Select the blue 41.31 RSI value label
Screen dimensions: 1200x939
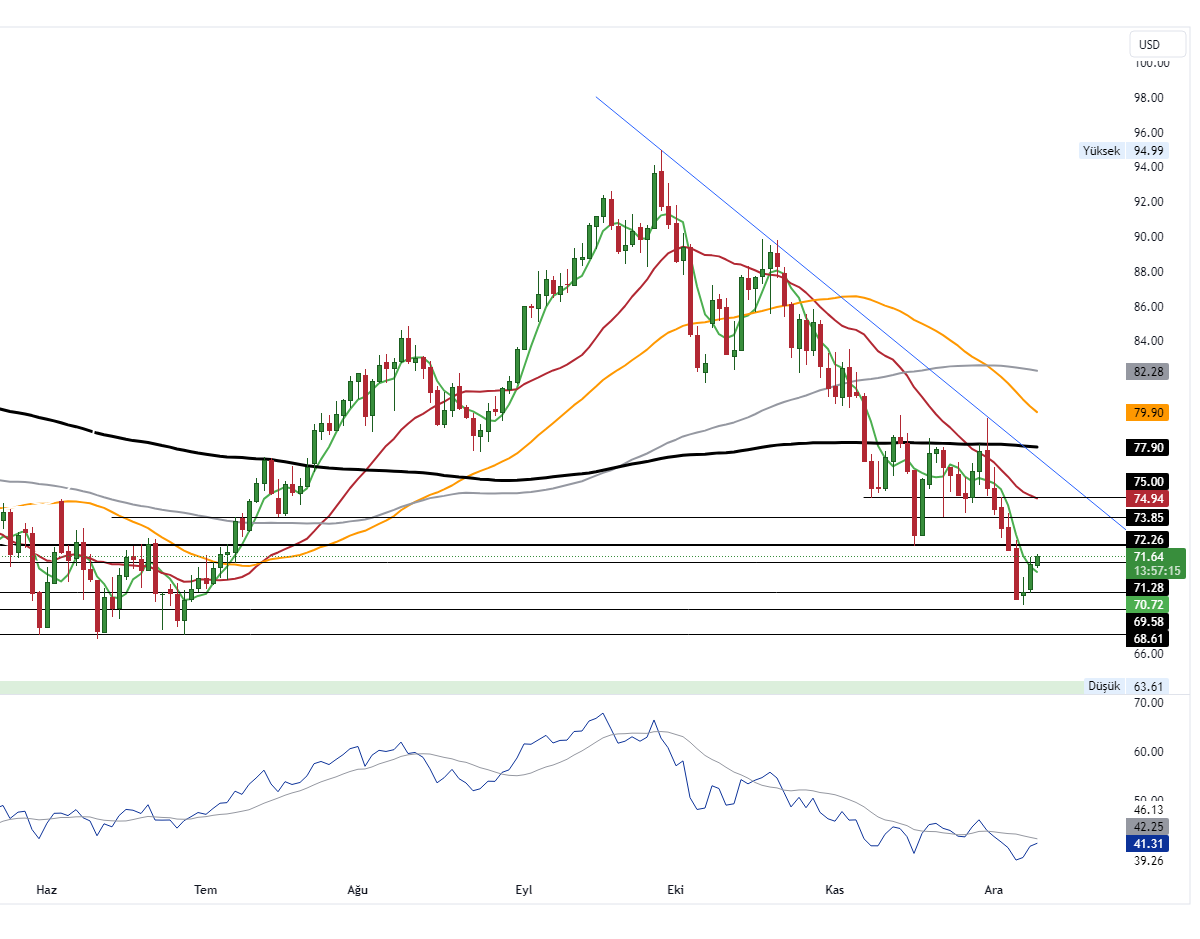(1146, 844)
